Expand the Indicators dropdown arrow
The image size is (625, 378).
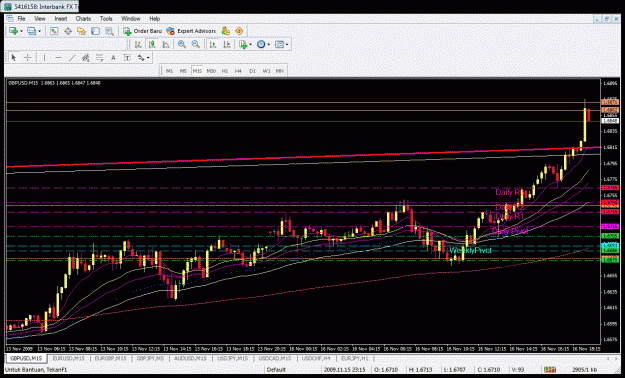250,45
